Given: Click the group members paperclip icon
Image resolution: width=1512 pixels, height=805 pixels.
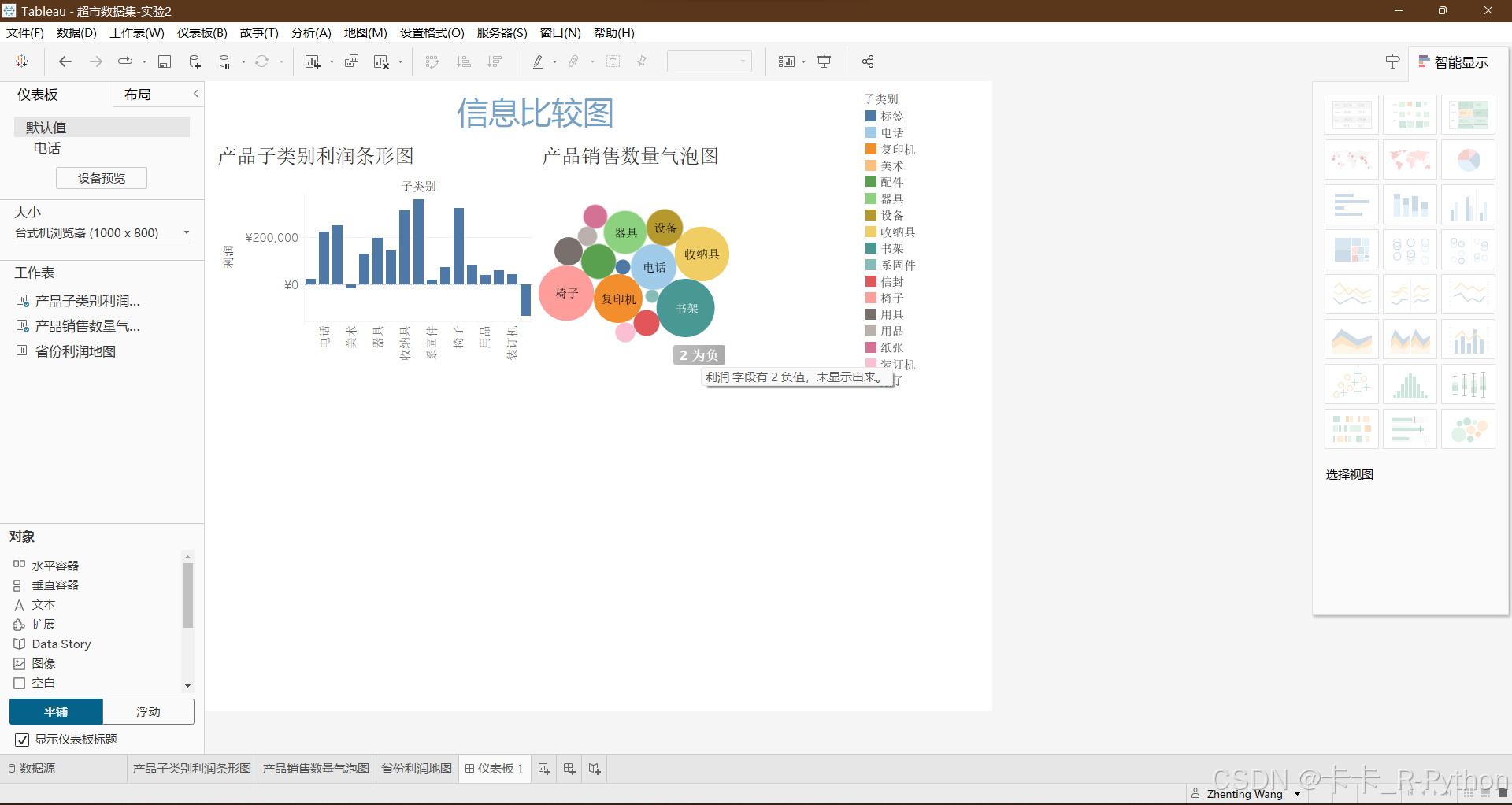Looking at the screenshot, I should click(574, 61).
